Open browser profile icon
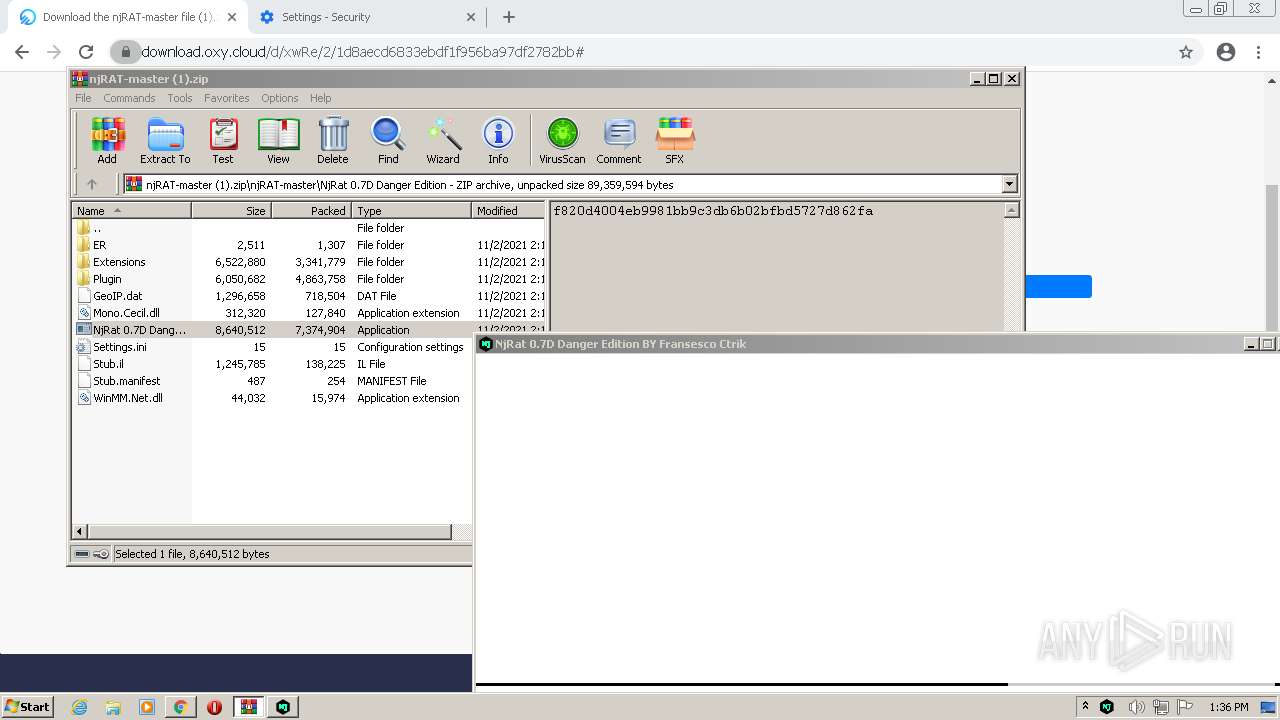This screenshot has height=720, width=1280. click(1226, 52)
